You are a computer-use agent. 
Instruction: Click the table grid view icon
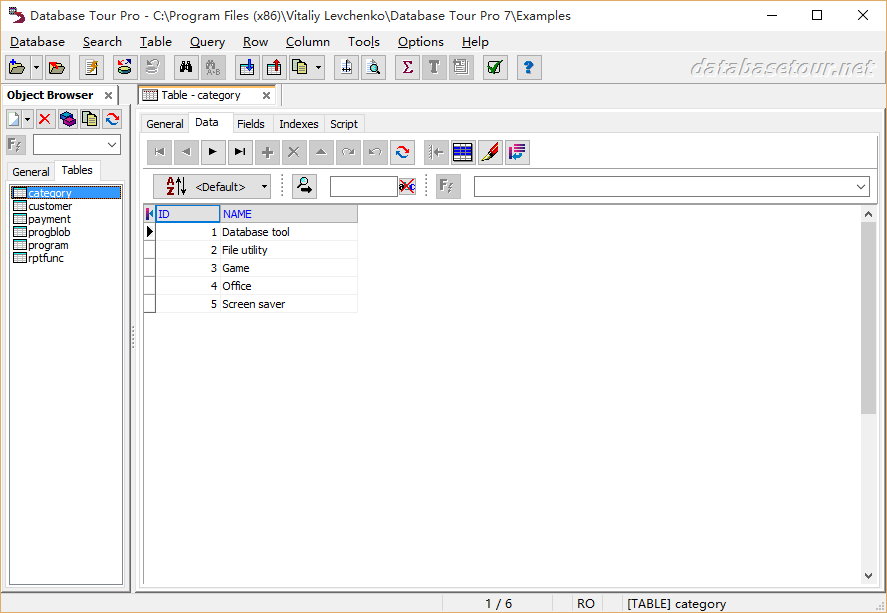point(463,152)
